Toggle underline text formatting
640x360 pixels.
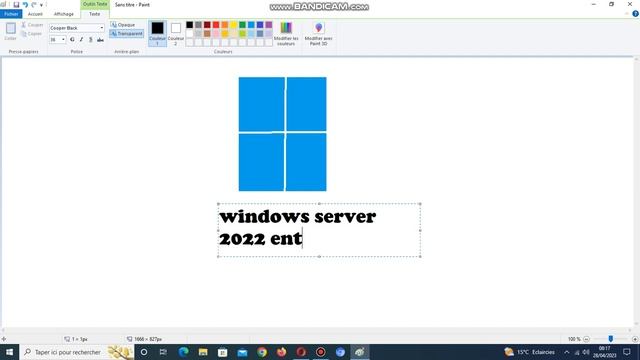[x=91, y=40]
